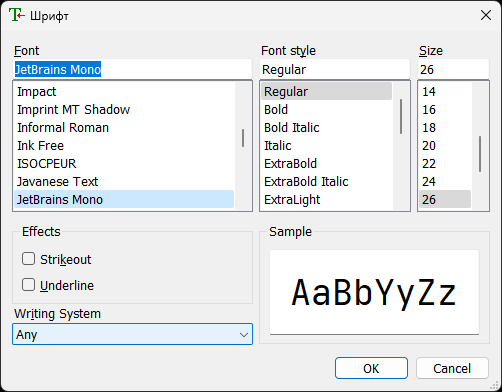Click the font dialog title icon
The width and height of the screenshot is (502, 392).
[x=17, y=15]
